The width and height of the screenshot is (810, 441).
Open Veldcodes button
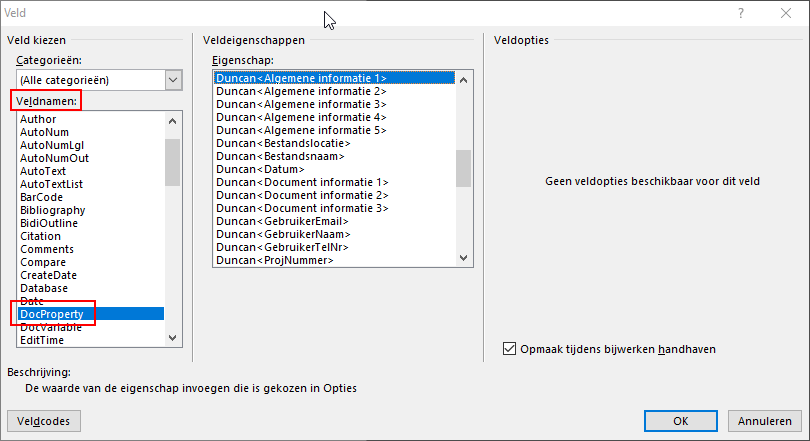coord(43,421)
